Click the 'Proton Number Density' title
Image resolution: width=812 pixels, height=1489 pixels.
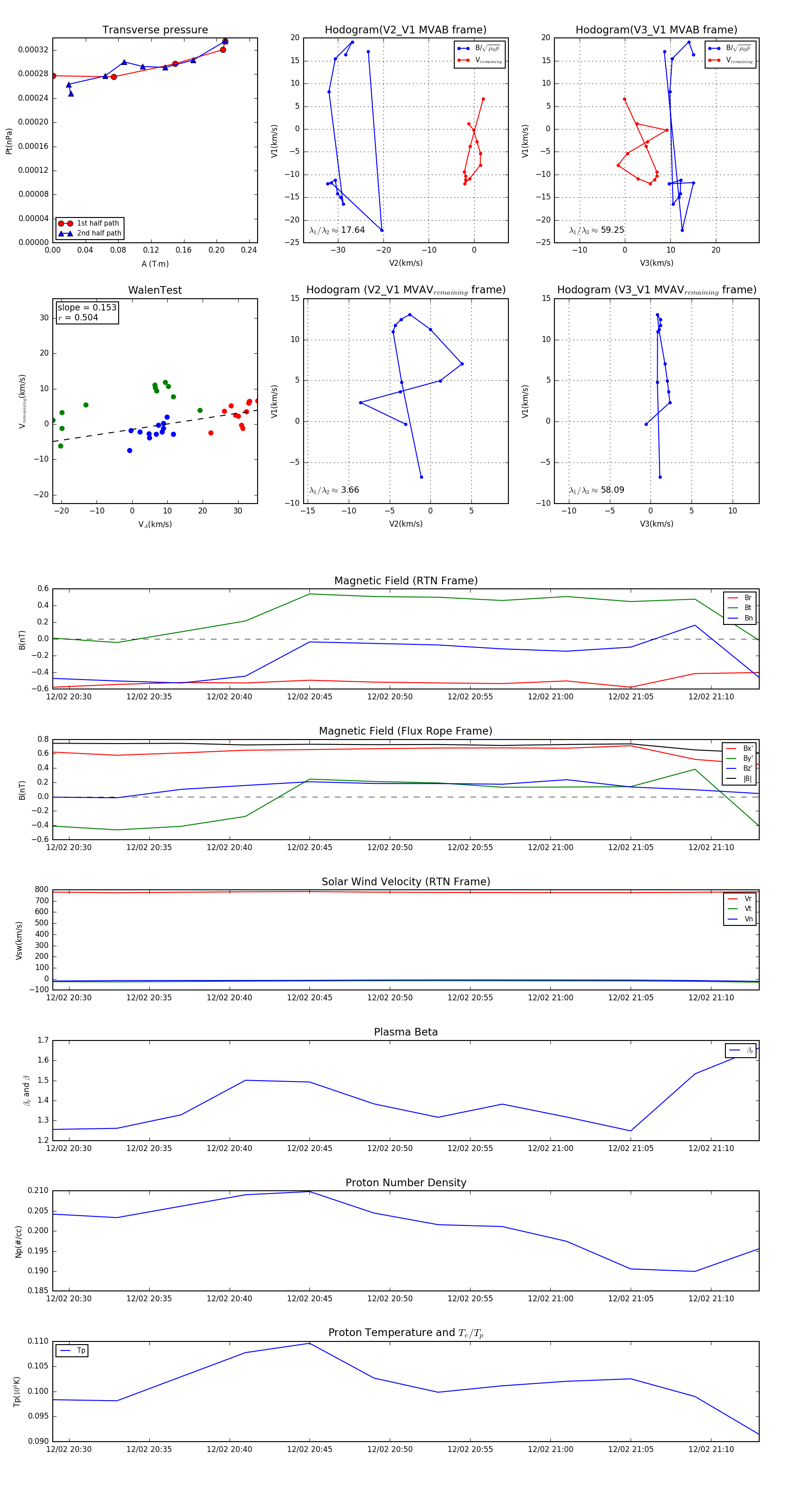pos(406,1183)
